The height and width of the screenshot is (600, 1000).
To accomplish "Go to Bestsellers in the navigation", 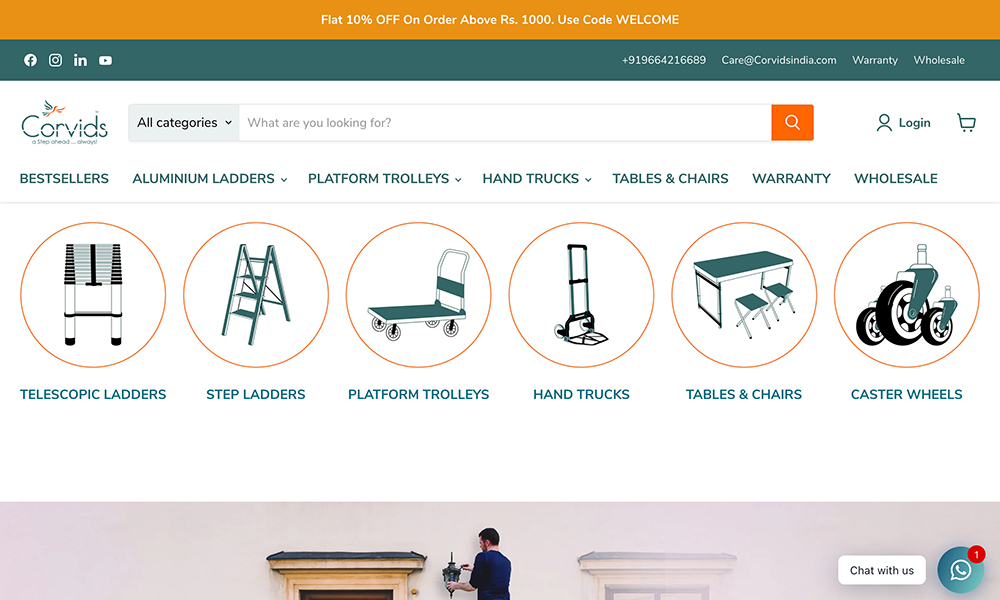I will pyautogui.click(x=64, y=179).
